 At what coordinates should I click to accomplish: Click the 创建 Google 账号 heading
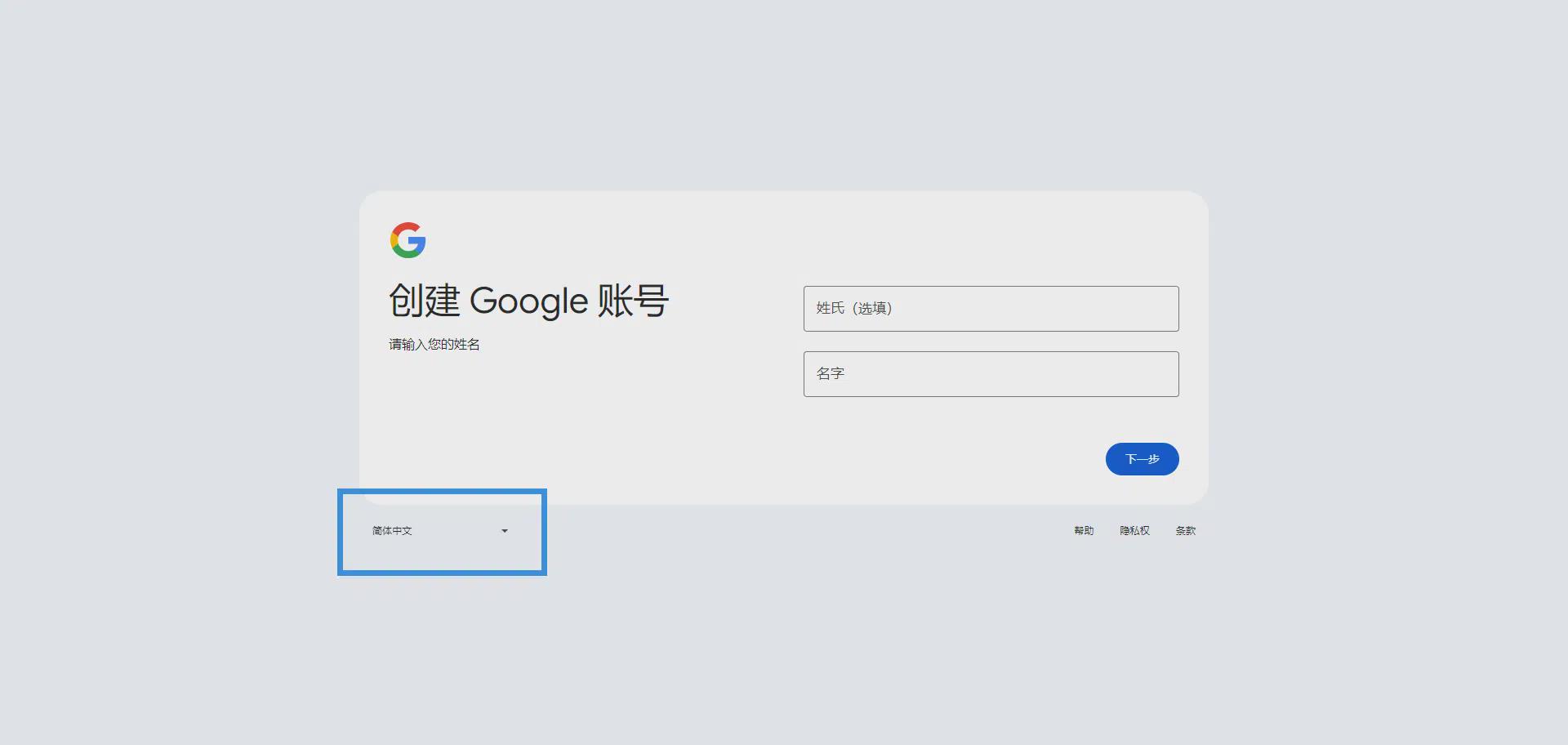(x=529, y=301)
